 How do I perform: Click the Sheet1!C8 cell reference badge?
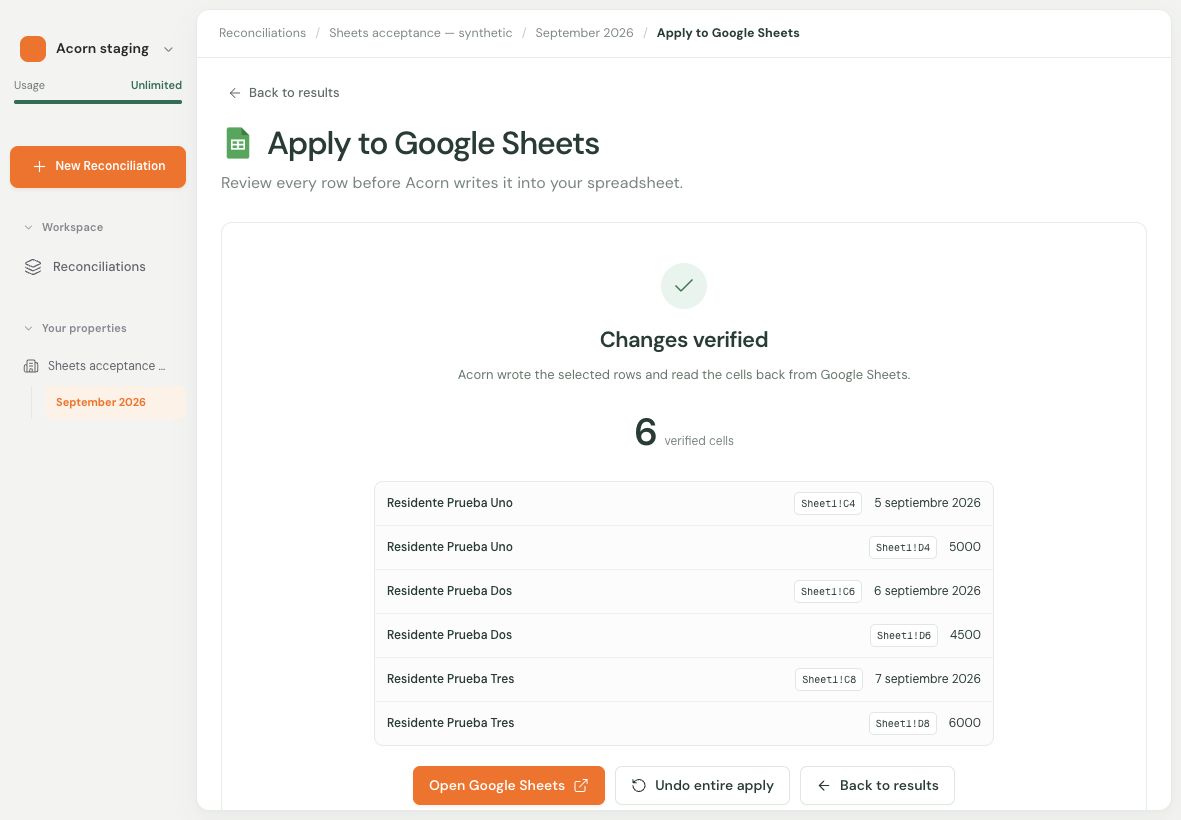coord(829,679)
